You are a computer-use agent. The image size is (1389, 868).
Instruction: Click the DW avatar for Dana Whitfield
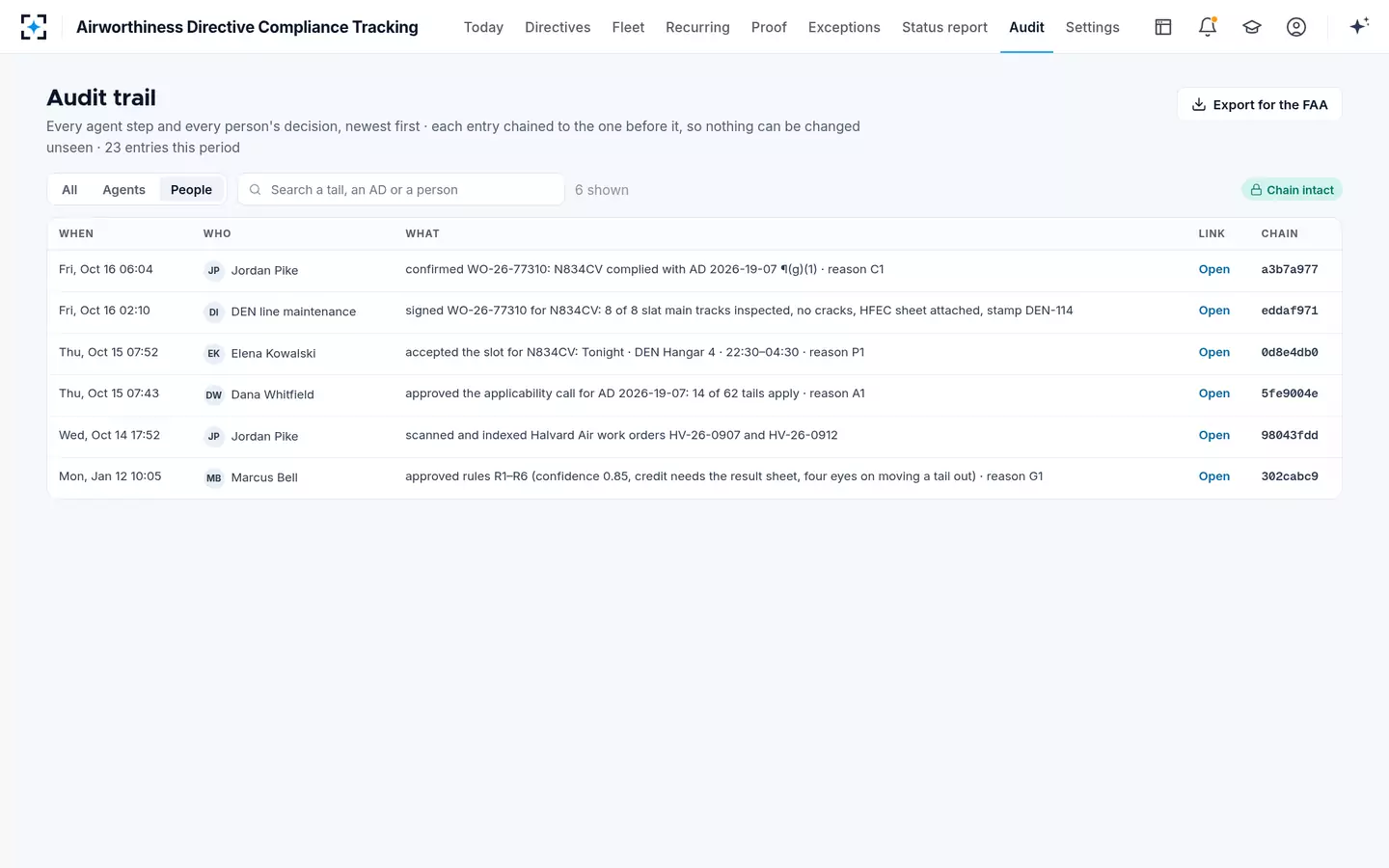click(214, 395)
